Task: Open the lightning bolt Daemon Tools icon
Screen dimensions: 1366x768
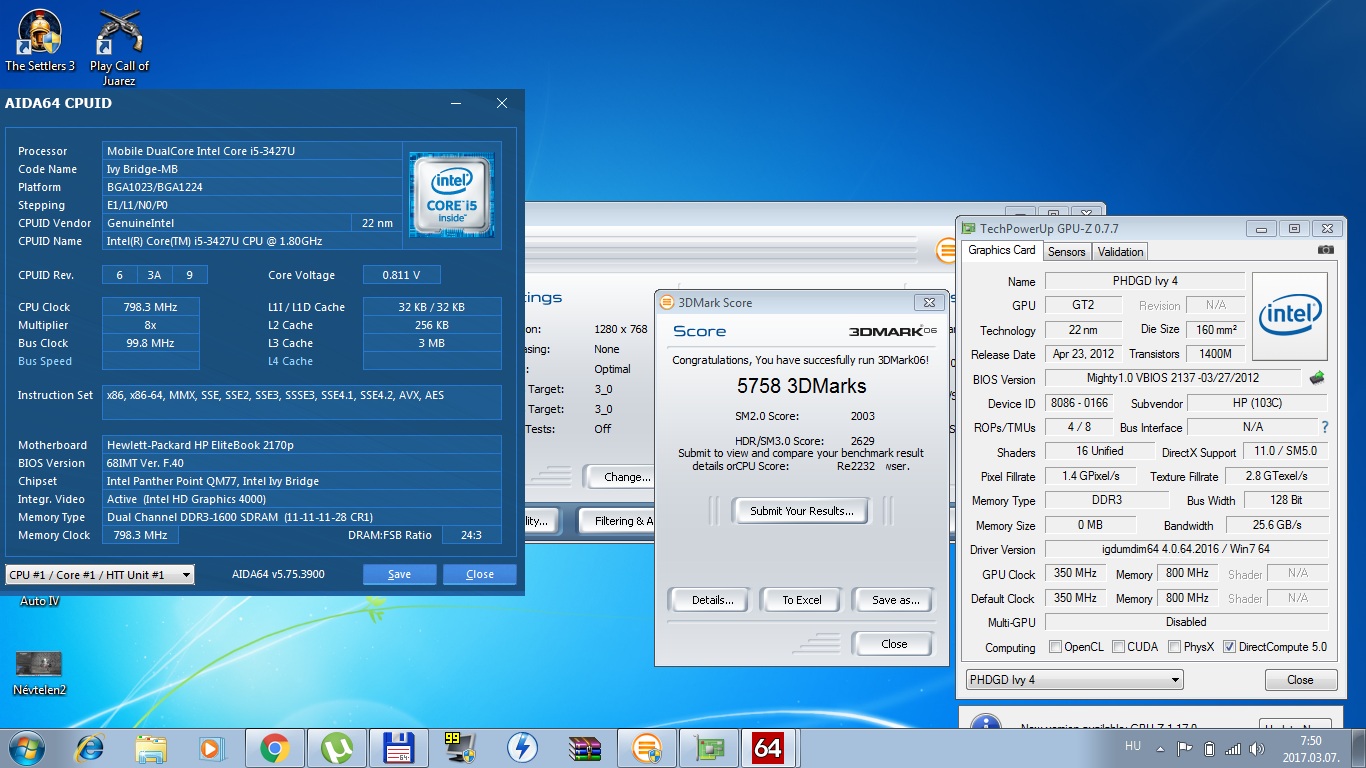Action: 522,748
